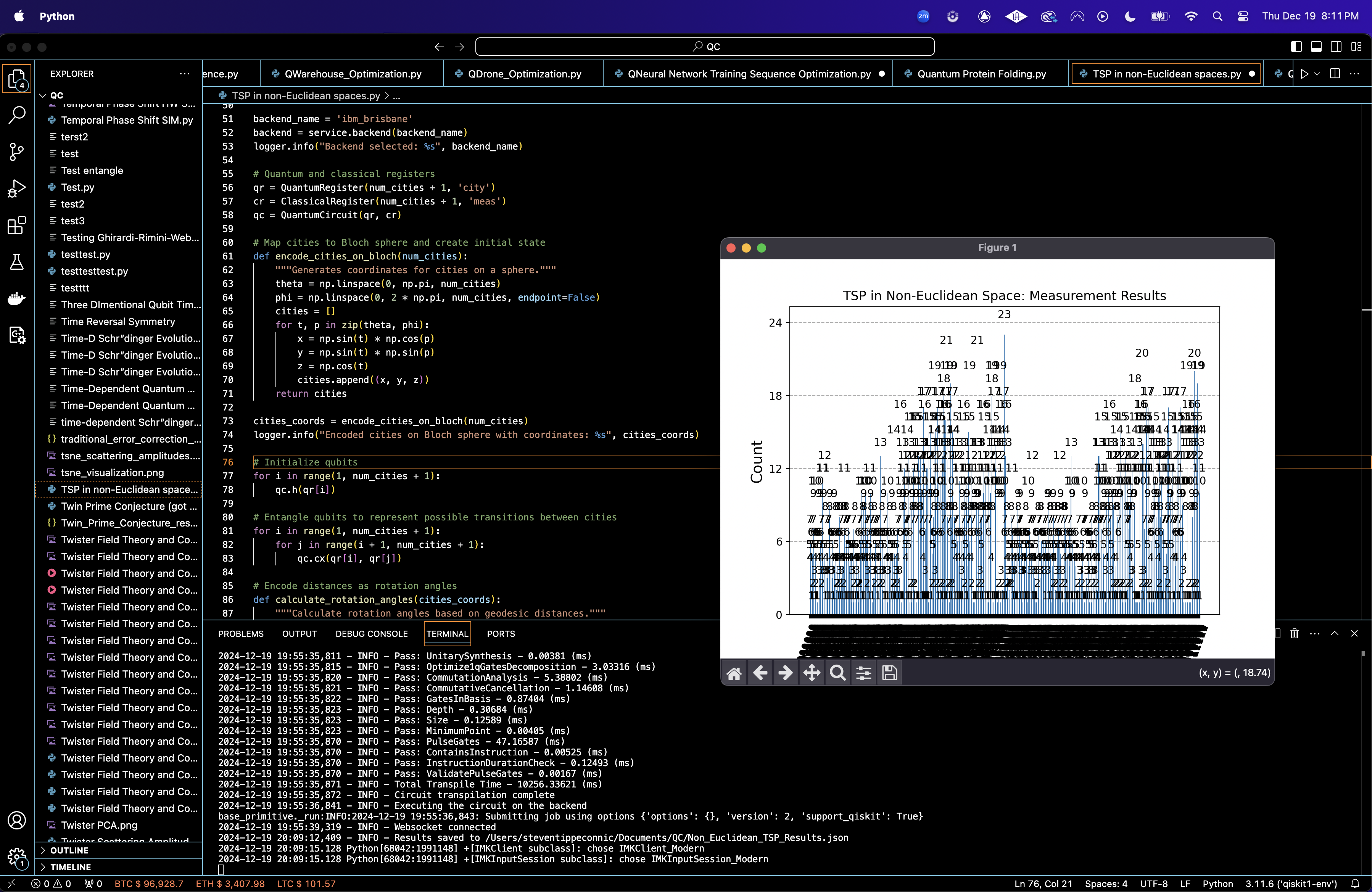Open Twister PCA.png in explorer
The width and height of the screenshot is (1372, 892).
(99, 825)
